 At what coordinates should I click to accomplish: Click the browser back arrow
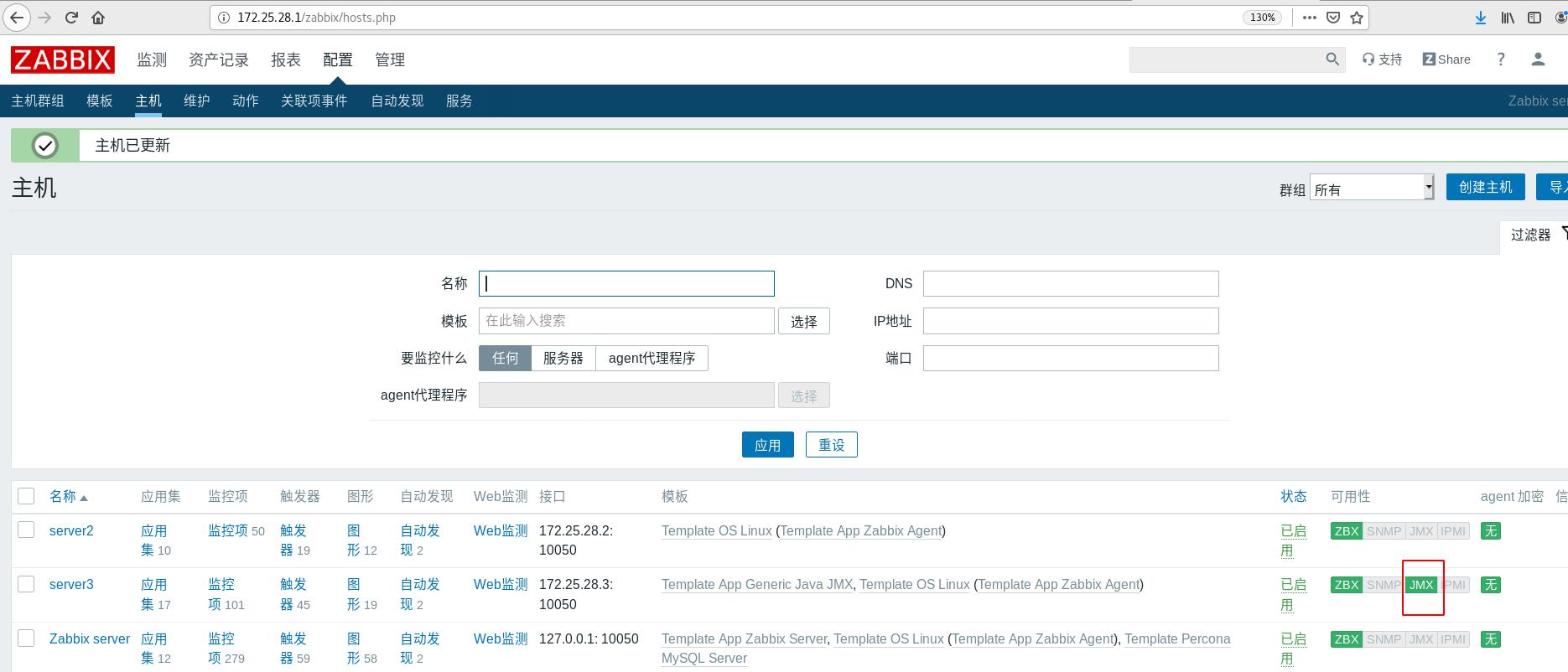click(17, 17)
